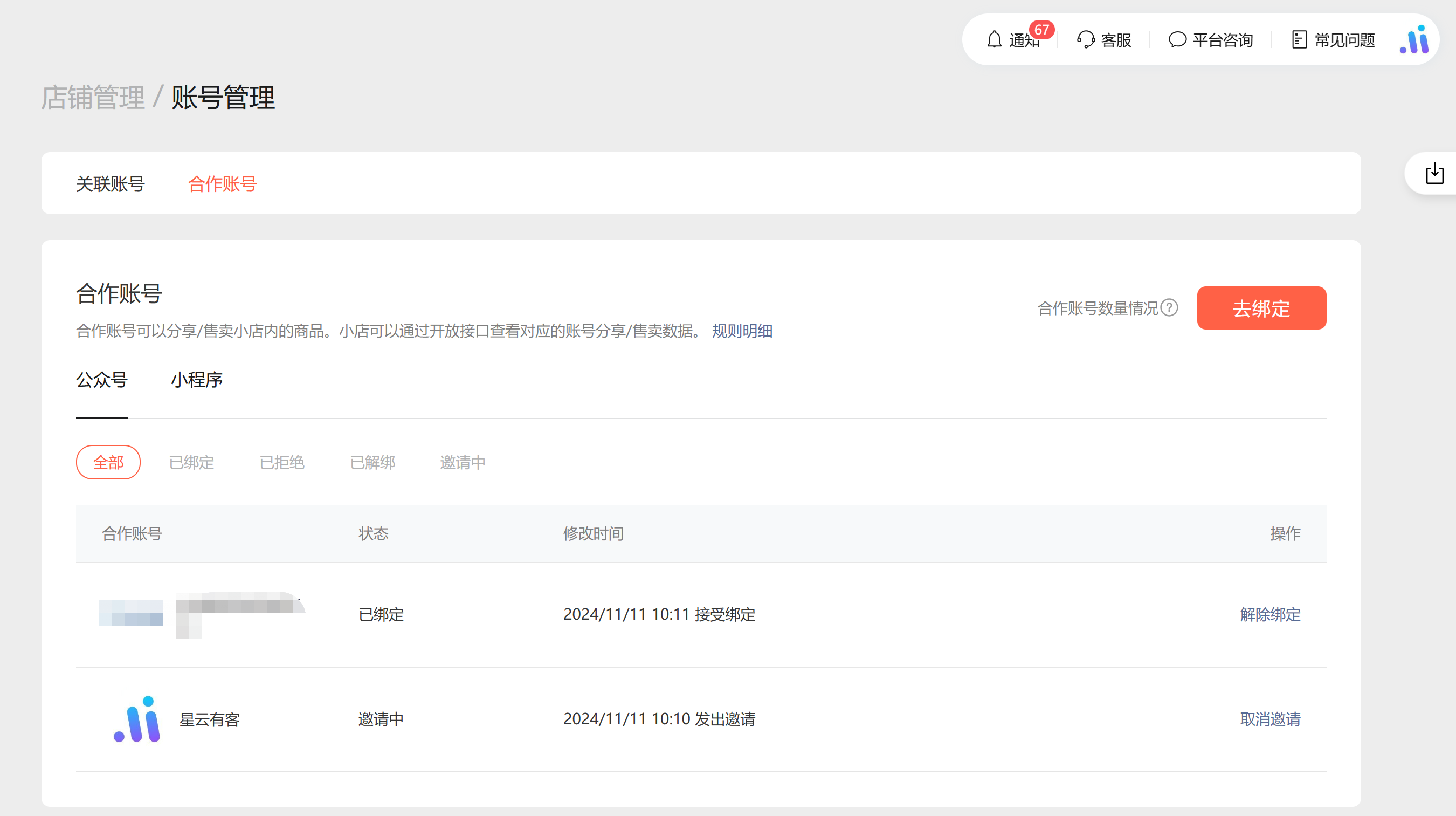This screenshot has height=816, width=1456.
Task: Click the 星云有客 account logo
Action: pyautogui.click(x=137, y=719)
